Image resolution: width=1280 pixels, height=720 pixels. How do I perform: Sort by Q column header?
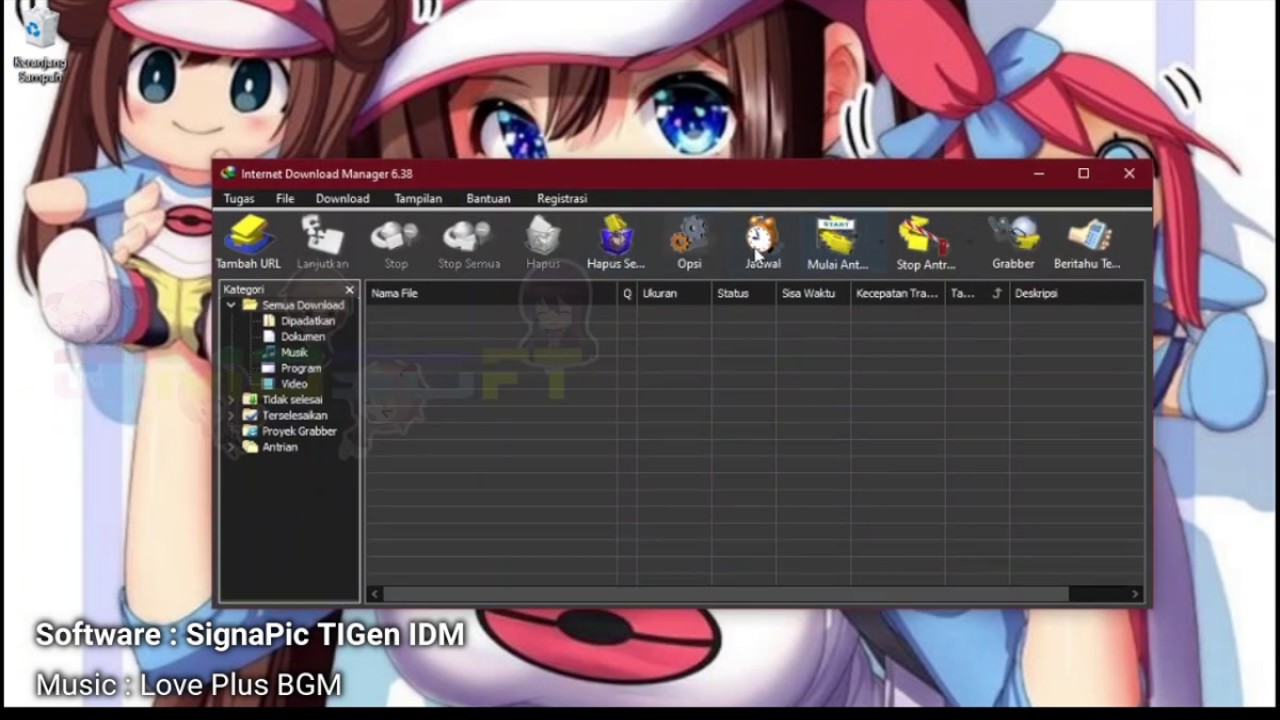coord(627,293)
